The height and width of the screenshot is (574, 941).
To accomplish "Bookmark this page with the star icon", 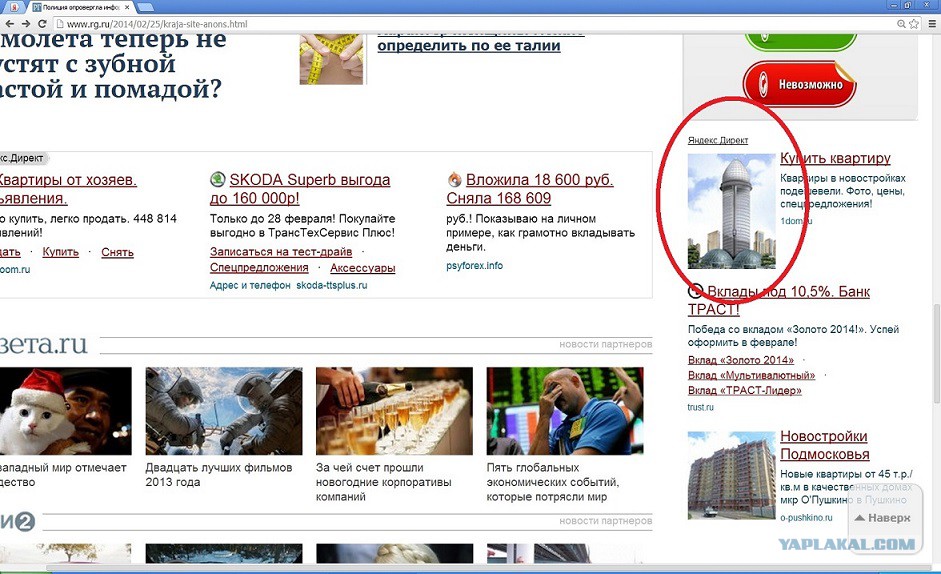I will 914,24.
